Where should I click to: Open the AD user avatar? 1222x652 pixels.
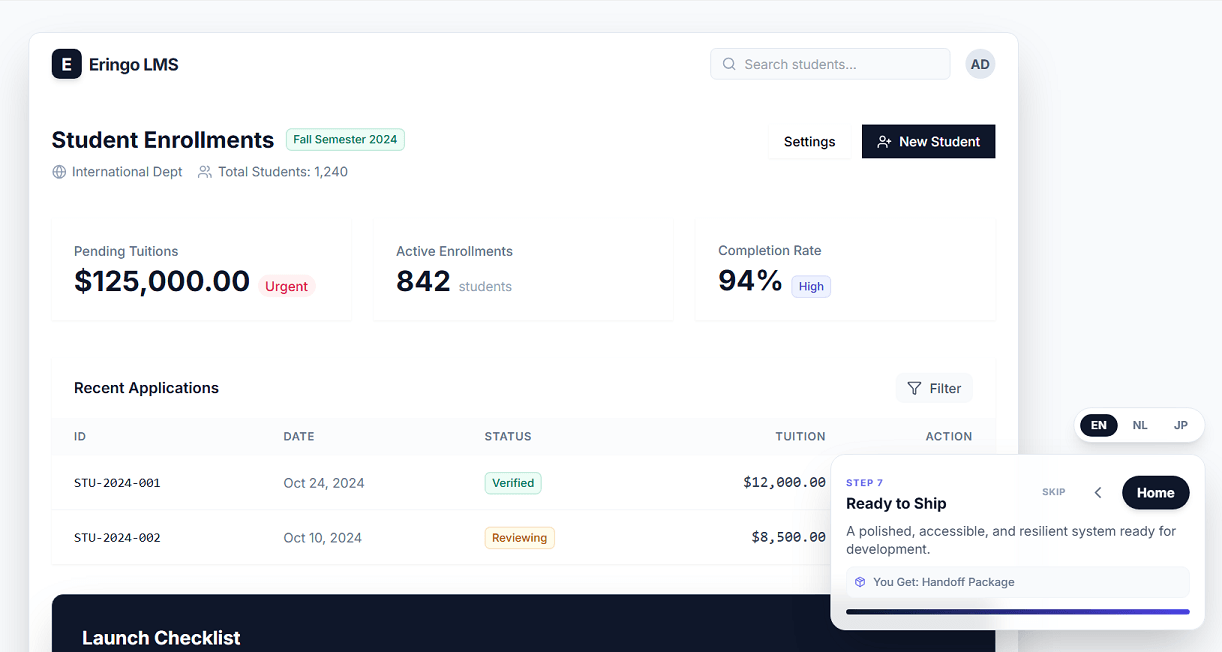(x=980, y=64)
